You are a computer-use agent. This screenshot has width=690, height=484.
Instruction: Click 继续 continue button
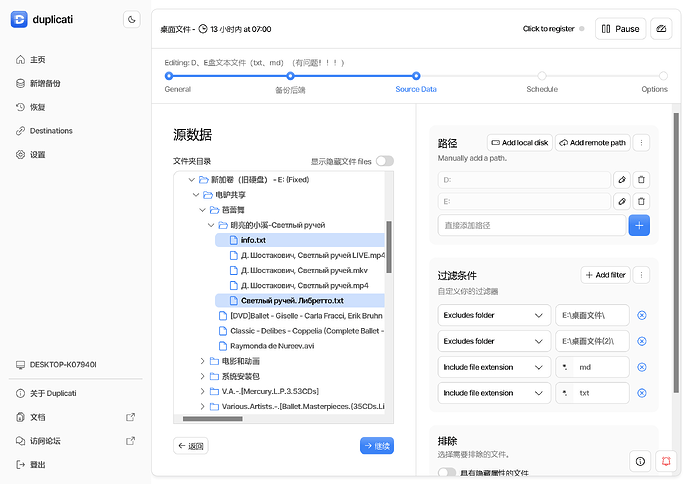coord(377,446)
